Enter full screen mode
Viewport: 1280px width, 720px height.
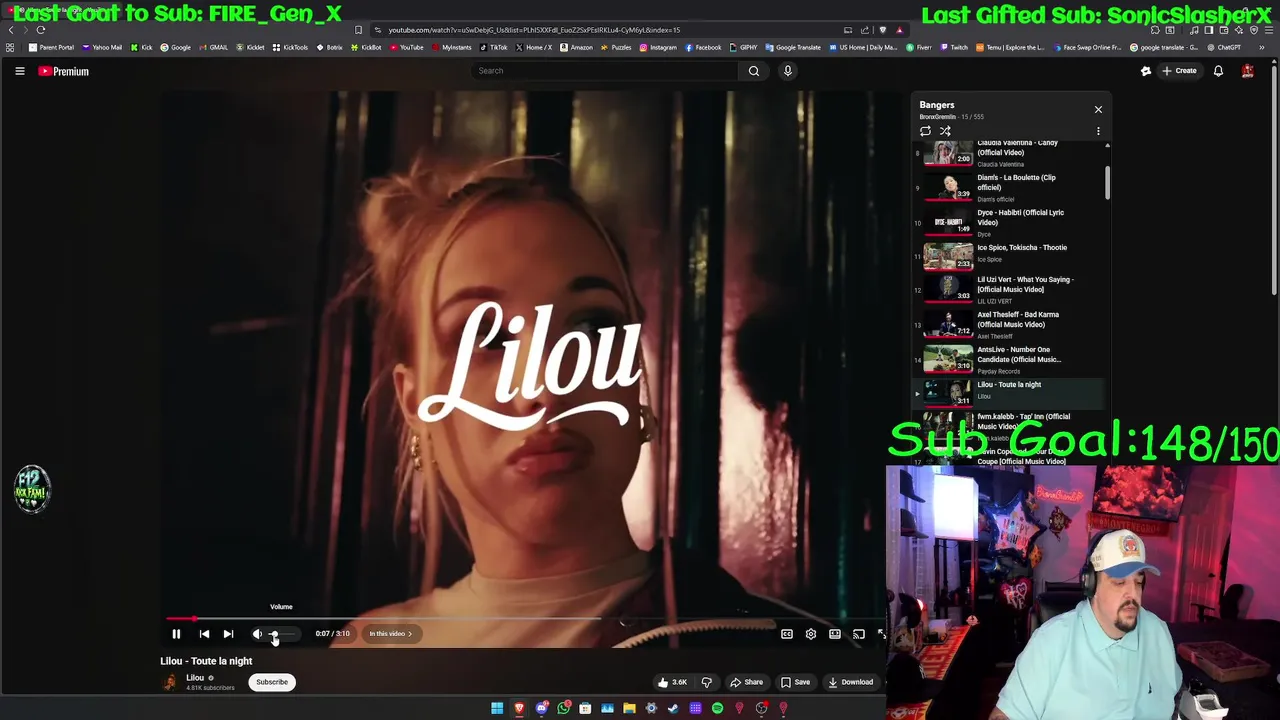click(881, 633)
